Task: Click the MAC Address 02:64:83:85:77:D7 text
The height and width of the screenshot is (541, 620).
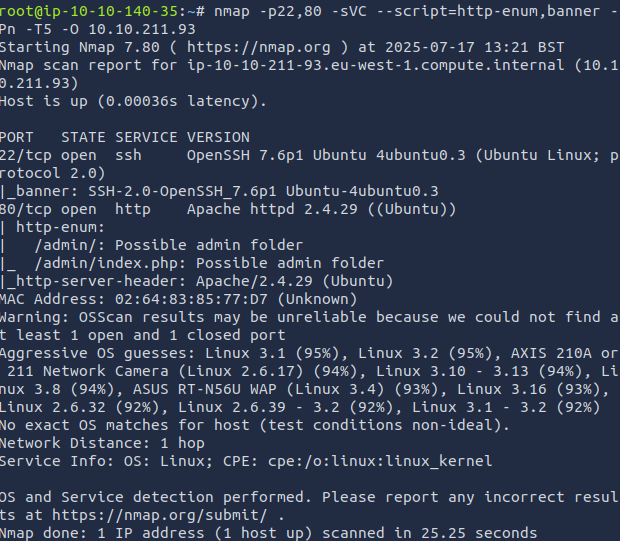Action: click(134, 299)
